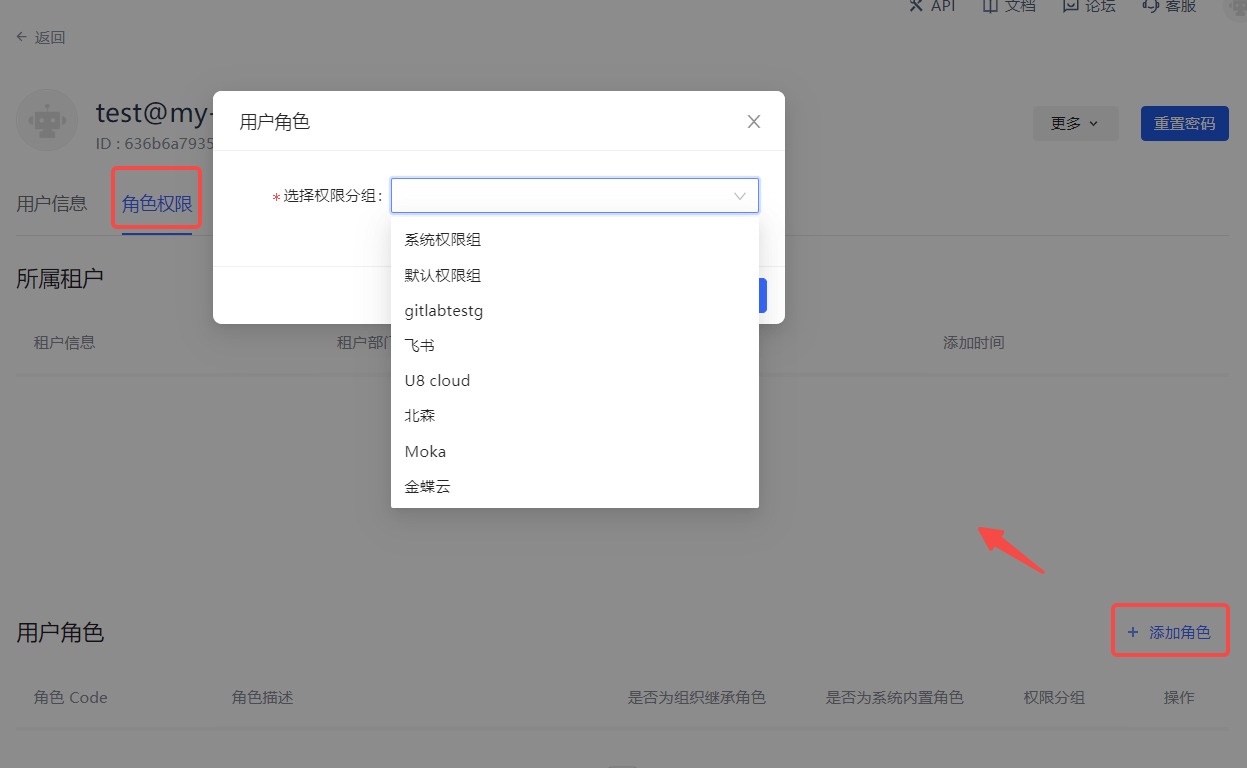Open 客服 support headset icon
The image size is (1247, 768).
1150,5
